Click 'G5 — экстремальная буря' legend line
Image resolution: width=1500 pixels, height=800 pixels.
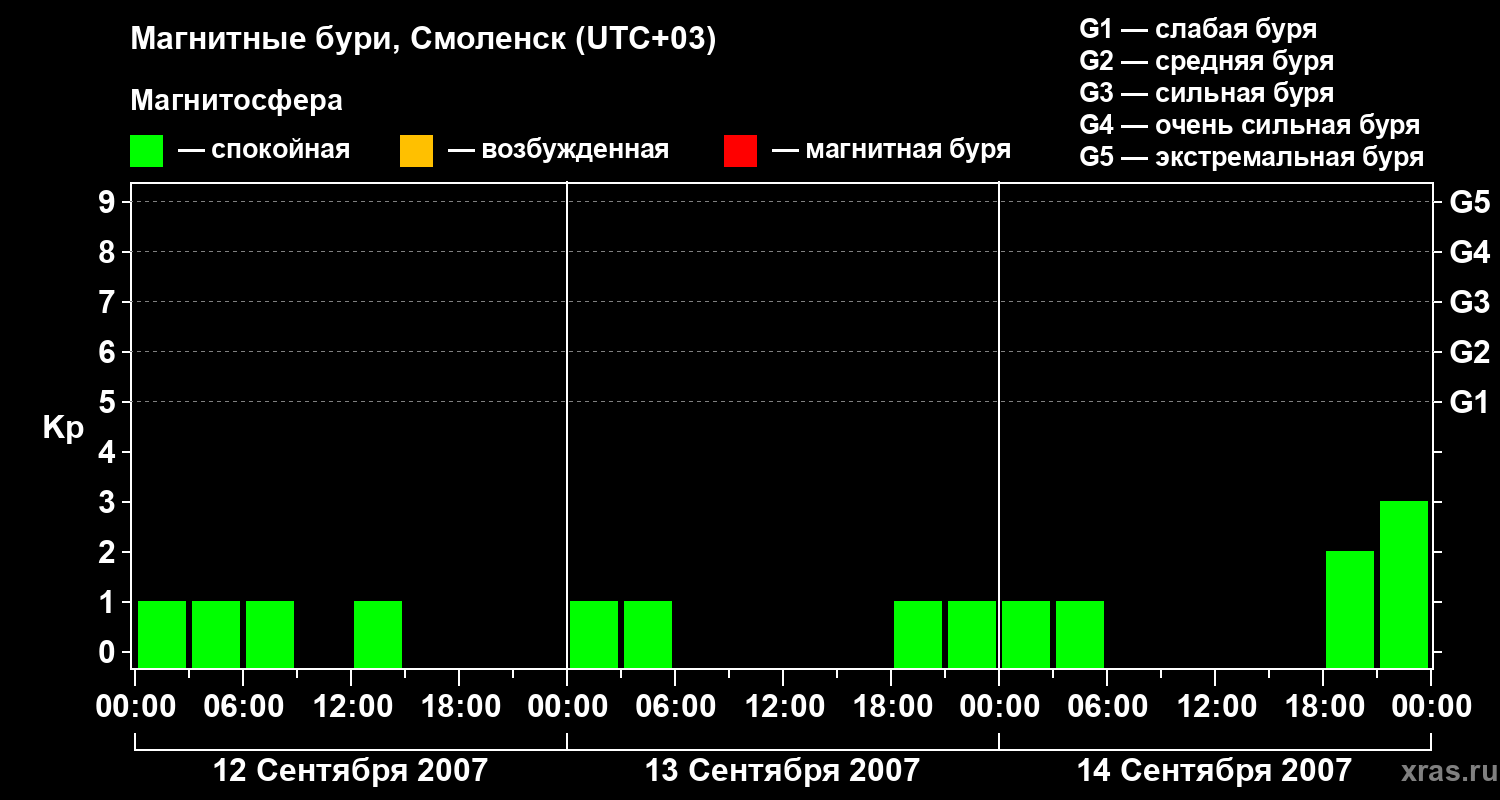(x=1252, y=158)
